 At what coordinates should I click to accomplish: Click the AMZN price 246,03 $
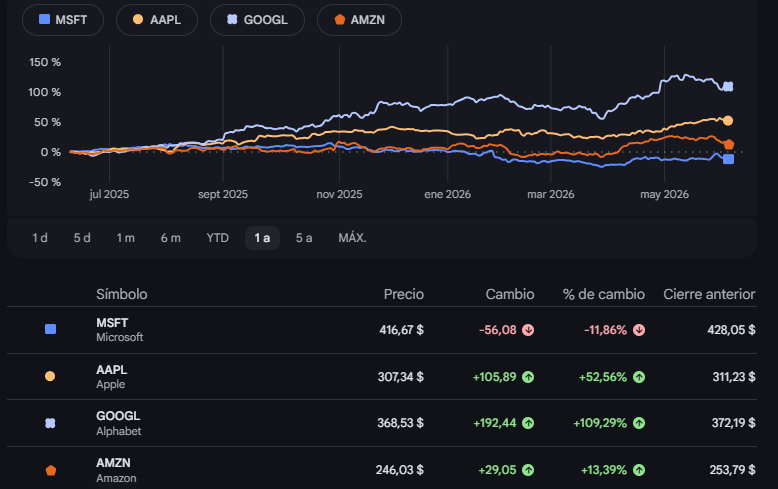click(400, 470)
